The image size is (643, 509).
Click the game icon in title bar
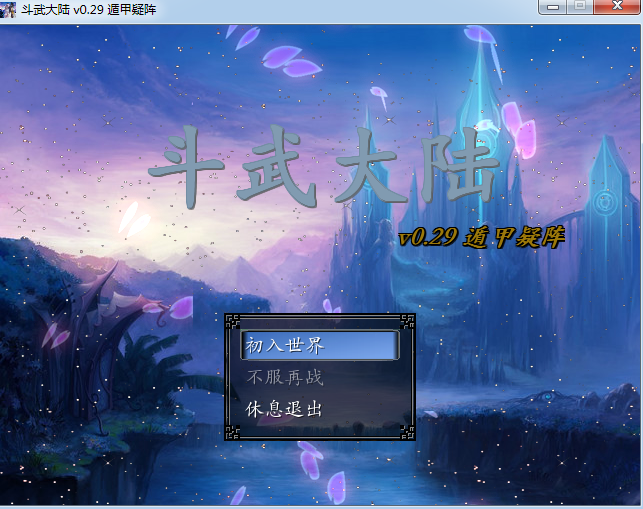[x=10, y=9]
